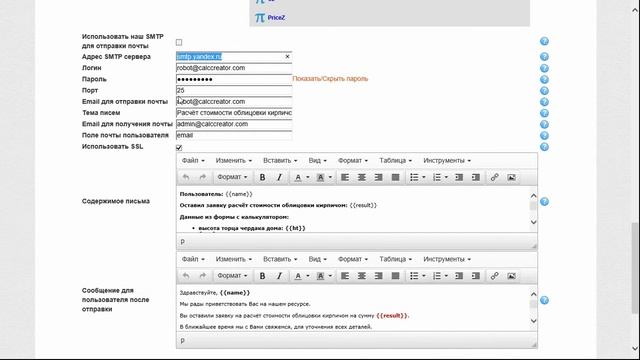Insert image in the email content editor
Viewport: 640px width, 360px height.
pos(511,177)
